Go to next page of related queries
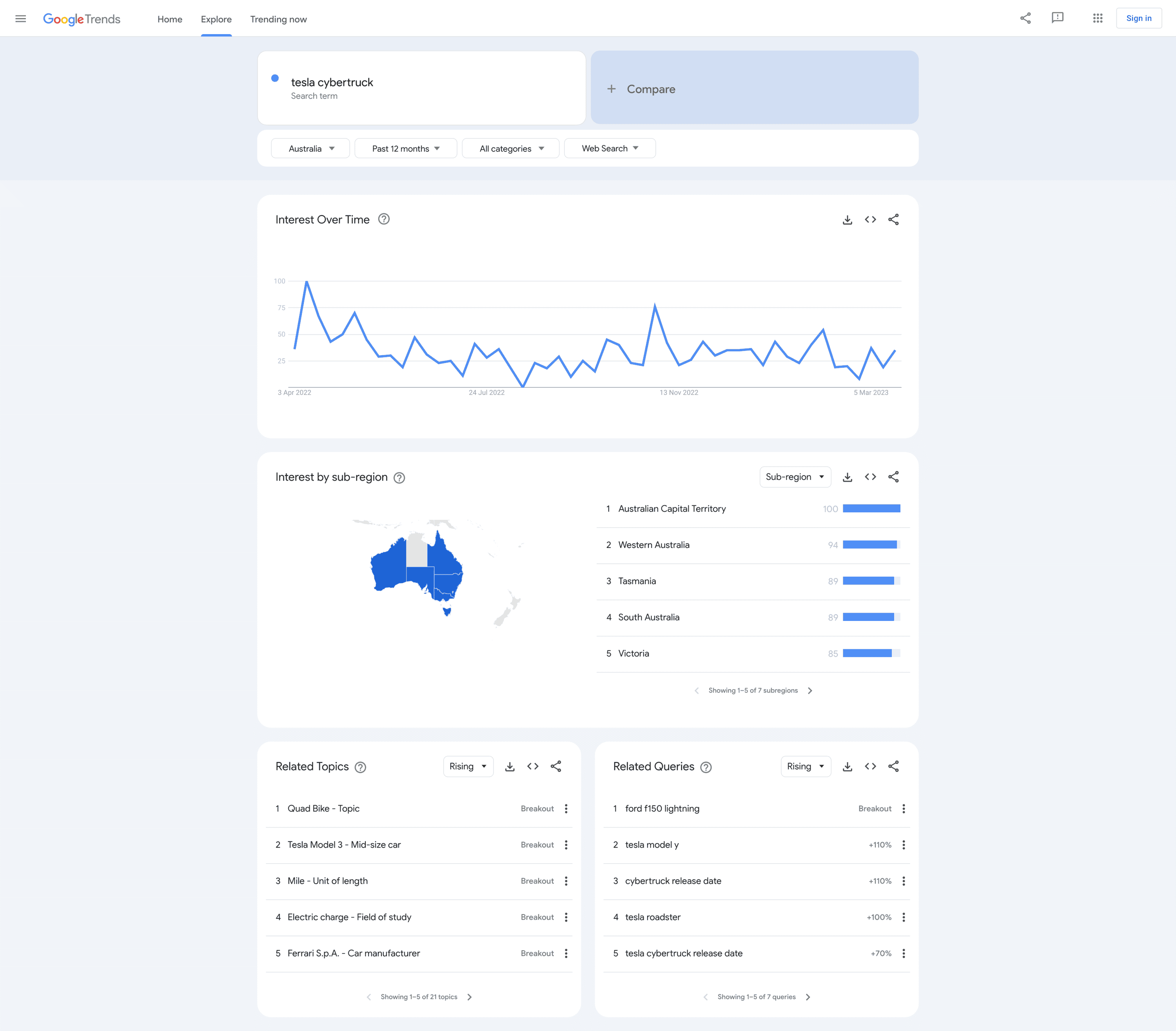 coord(808,997)
